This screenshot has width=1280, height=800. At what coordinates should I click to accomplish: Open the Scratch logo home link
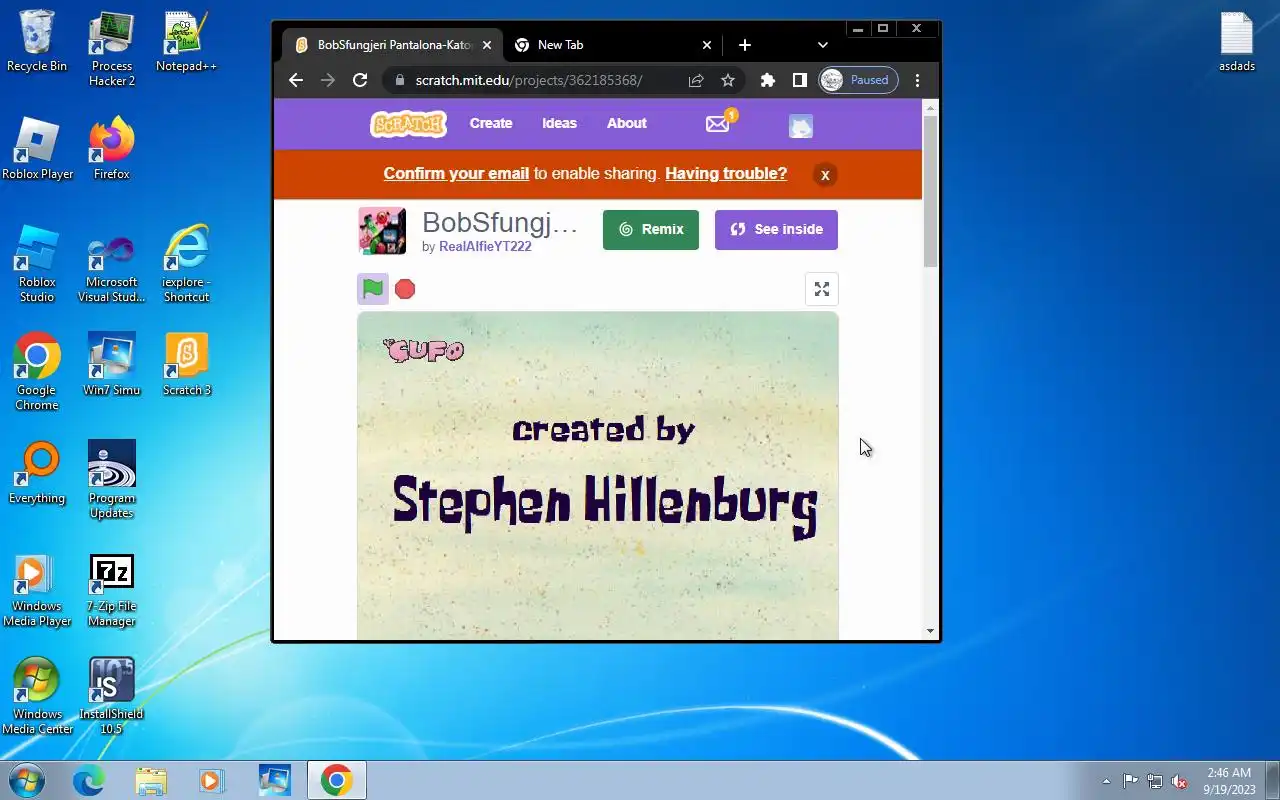408,124
